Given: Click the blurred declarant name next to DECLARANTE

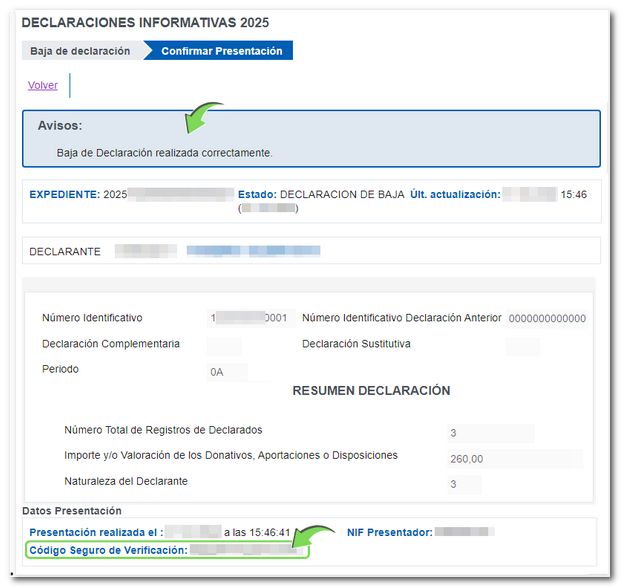Looking at the screenshot, I should point(252,251).
